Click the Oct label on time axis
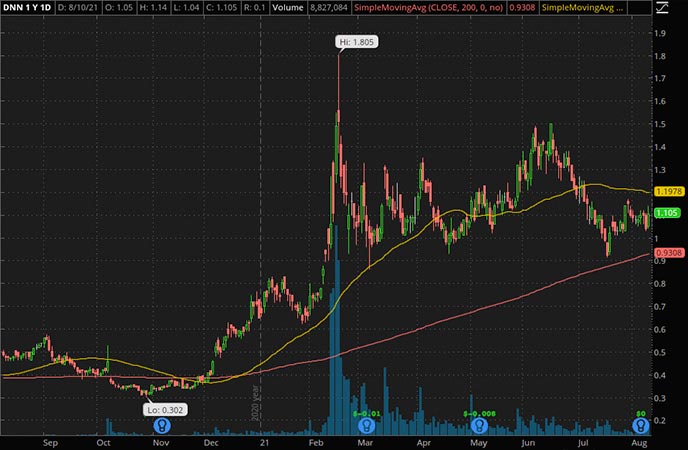The height and width of the screenshot is (450, 688). tap(103, 443)
